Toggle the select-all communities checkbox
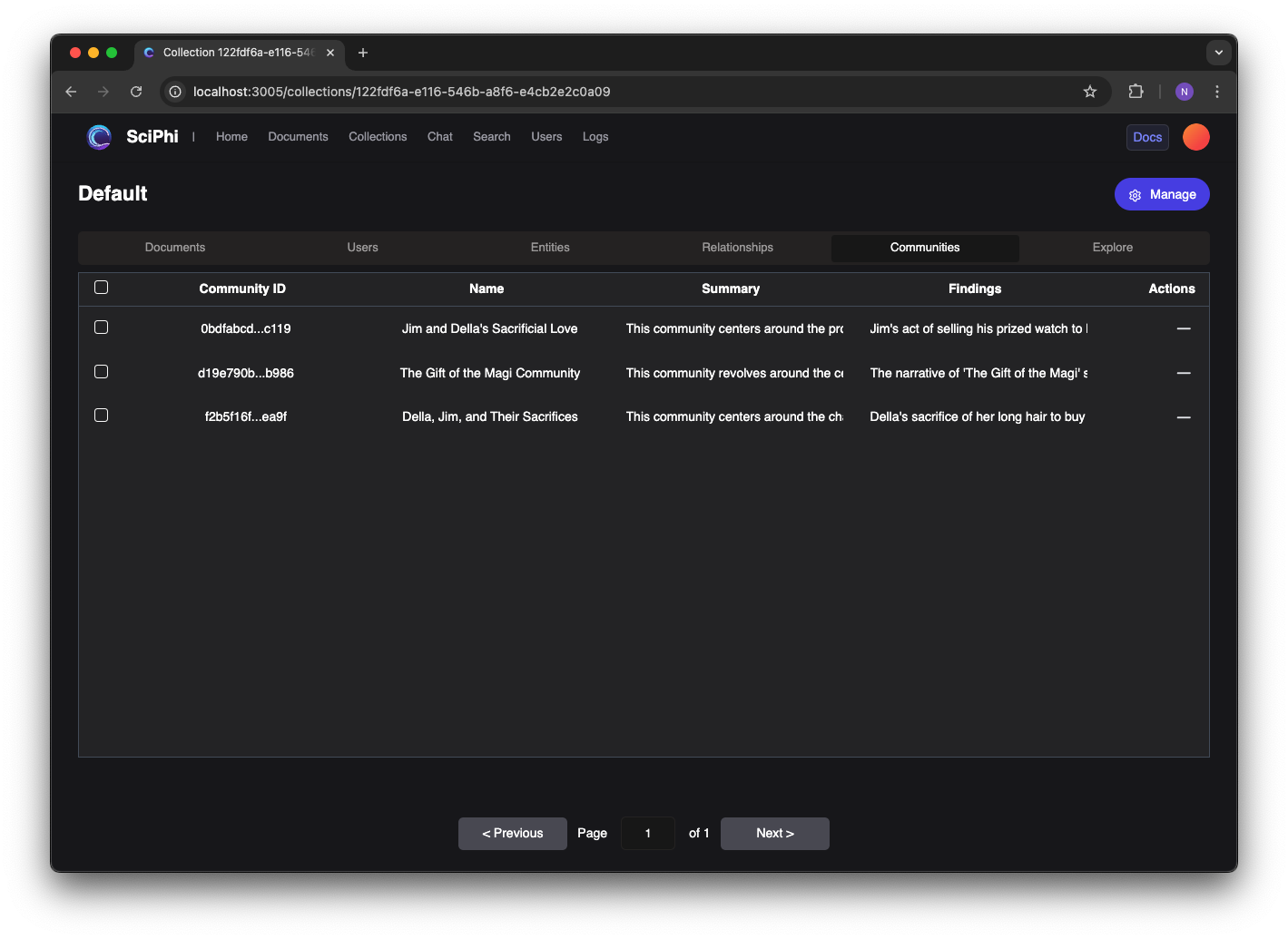The width and height of the screenshot is (1288, 939). [102, 288]
